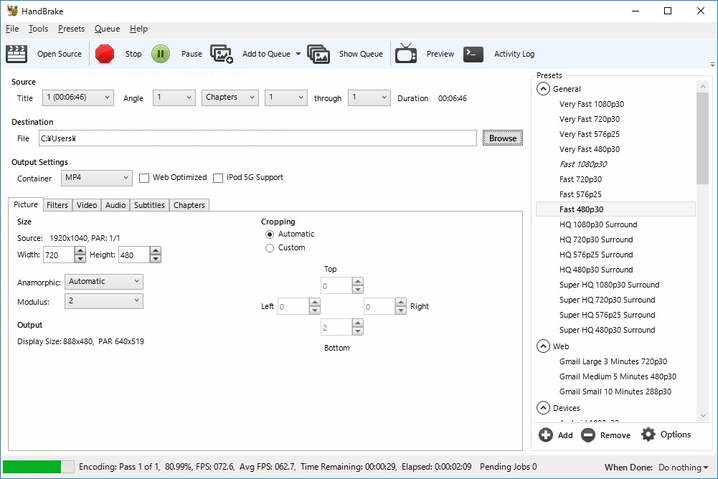The height and width of the screenshot is (479, 718).
Task: Click the presets list scrollbar
Action: pos(702,137)
